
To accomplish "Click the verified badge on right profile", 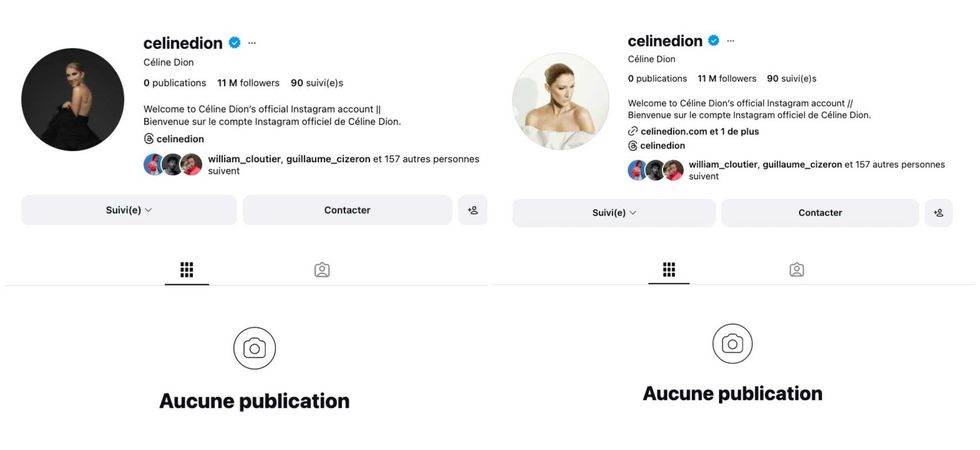I will point(714,41).
